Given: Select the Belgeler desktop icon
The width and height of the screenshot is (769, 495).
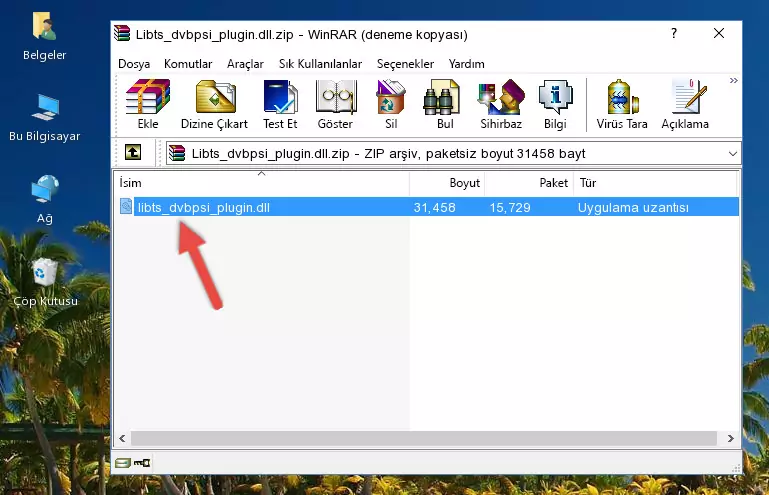Looking at the screenshot, I should (x=44, y=37).
